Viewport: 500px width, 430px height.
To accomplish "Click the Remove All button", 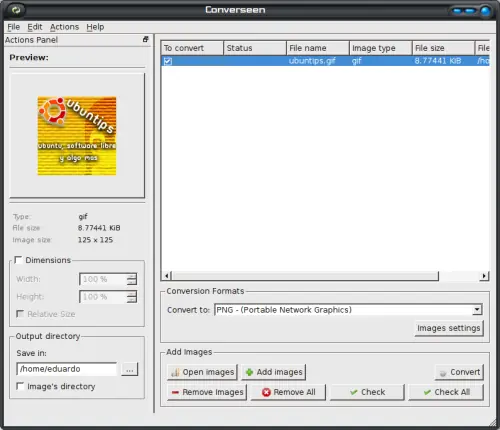I will coord(288,392).
